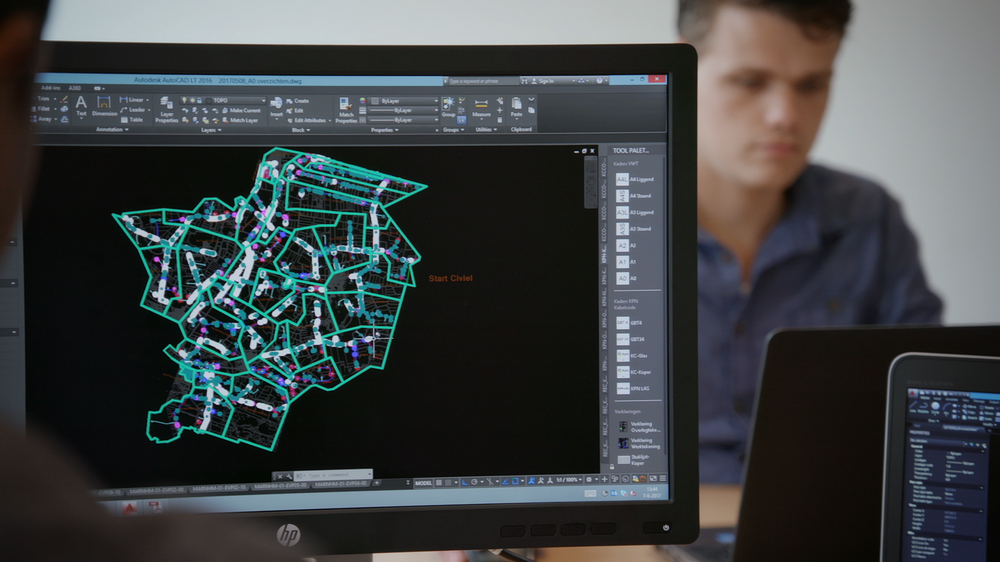Screen dimensions: 1000x562
Task: Insert a Table annotation
Action: click(132, 119)
